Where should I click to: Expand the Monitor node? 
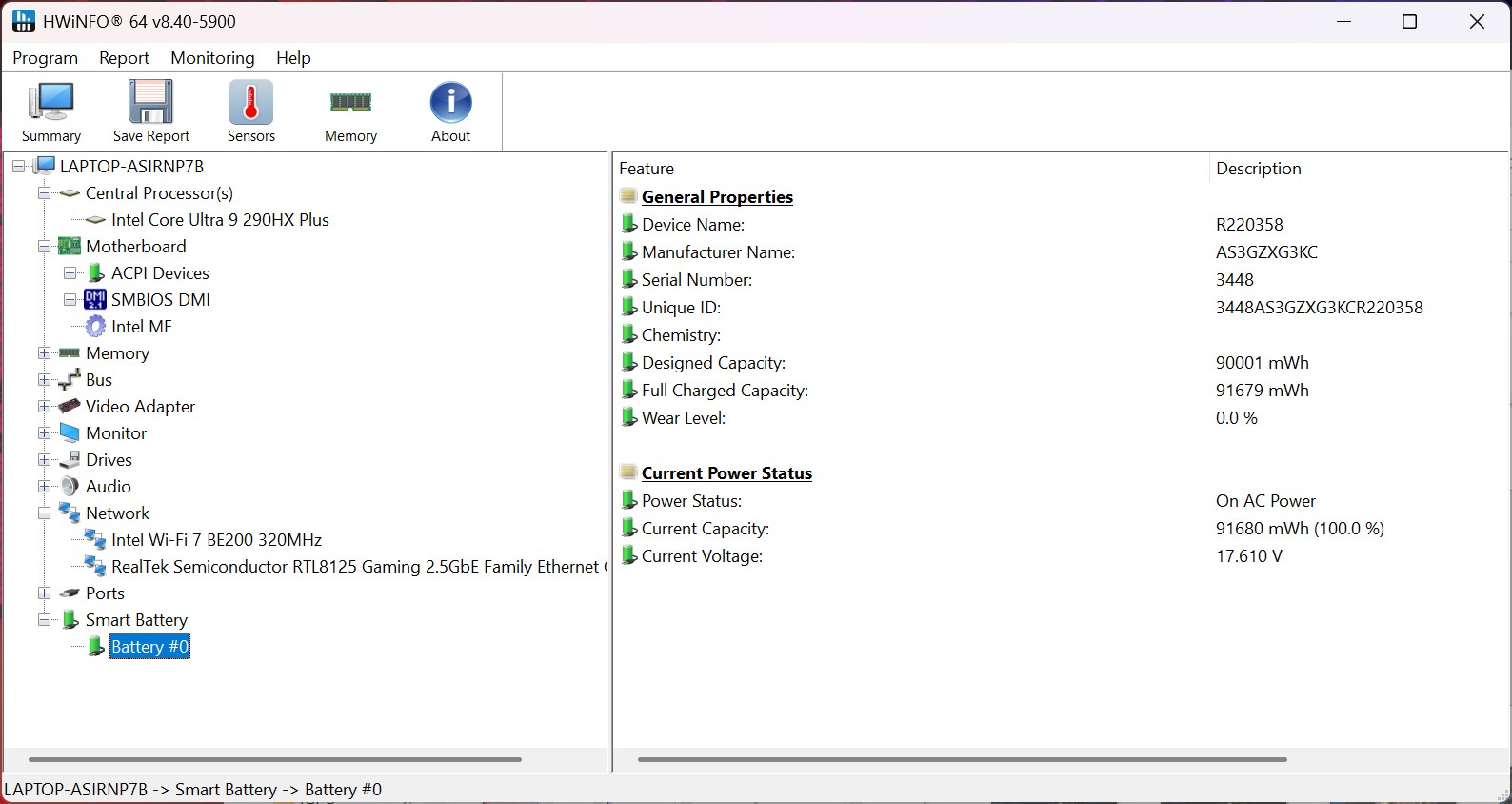44,433
